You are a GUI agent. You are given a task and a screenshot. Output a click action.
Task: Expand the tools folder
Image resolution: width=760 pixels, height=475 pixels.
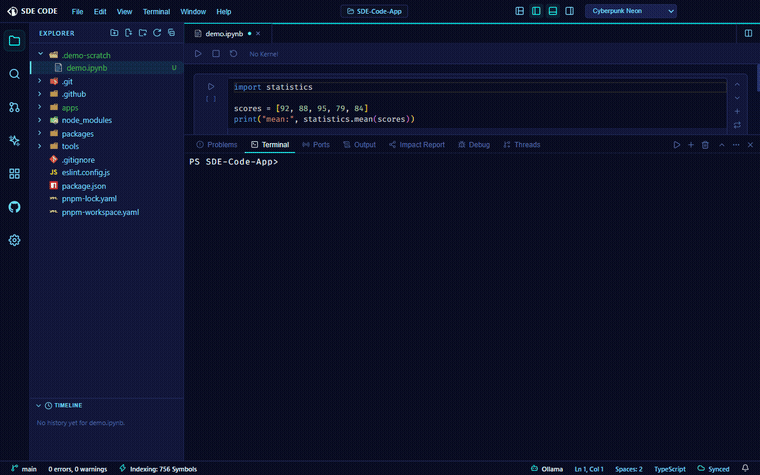click(x=40, y=146)
